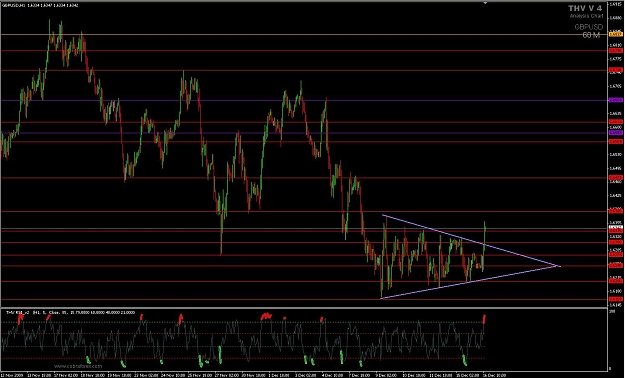Select the gold horizontal line near chart top

[x=305, y=35]
